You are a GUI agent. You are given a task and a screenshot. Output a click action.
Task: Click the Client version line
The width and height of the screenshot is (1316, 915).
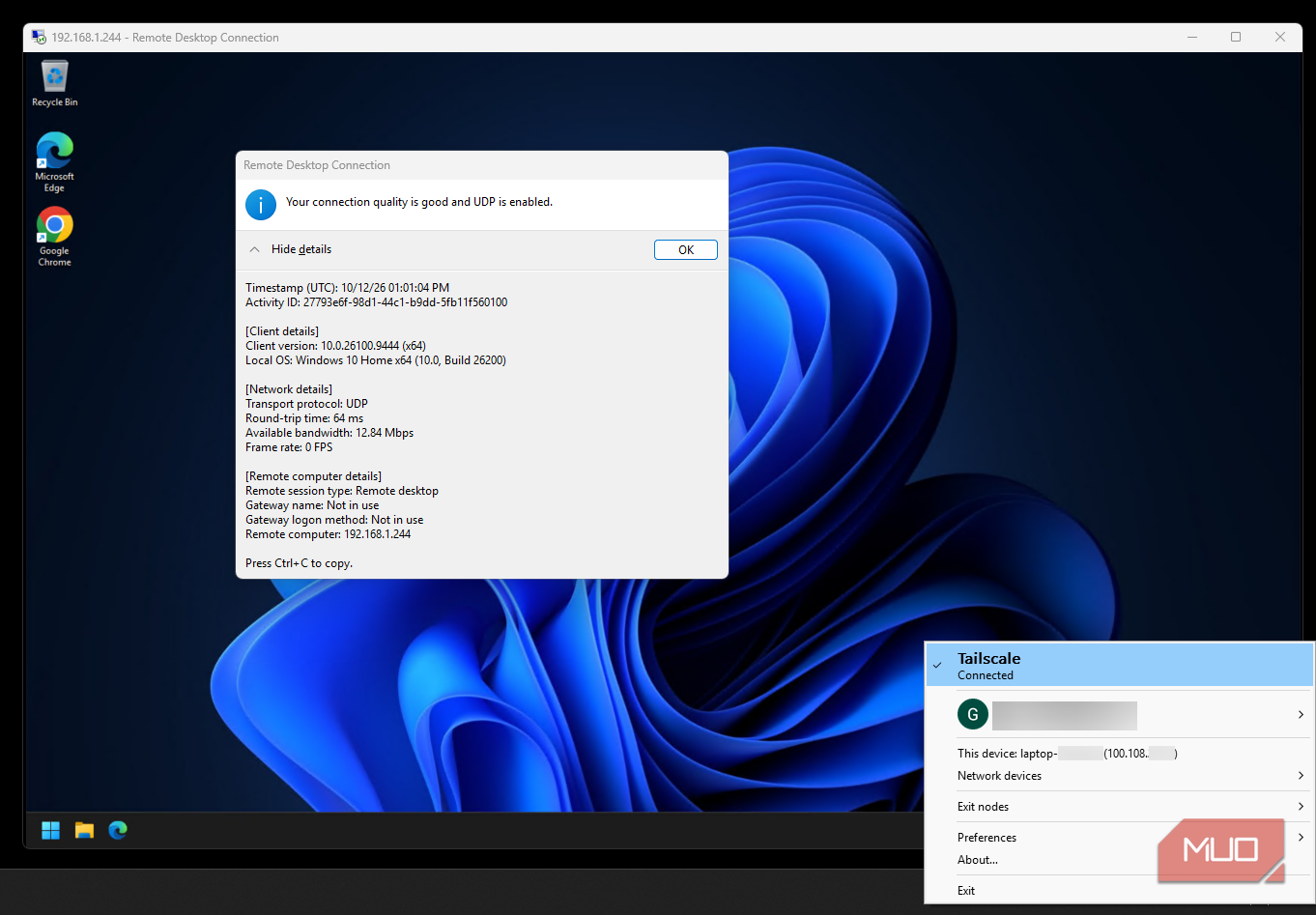click(336, 346)
